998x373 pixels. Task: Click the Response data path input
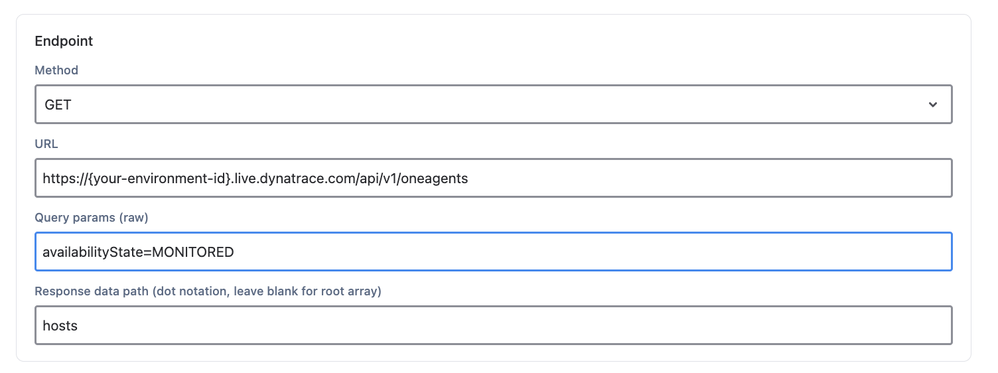coord(493,325)
